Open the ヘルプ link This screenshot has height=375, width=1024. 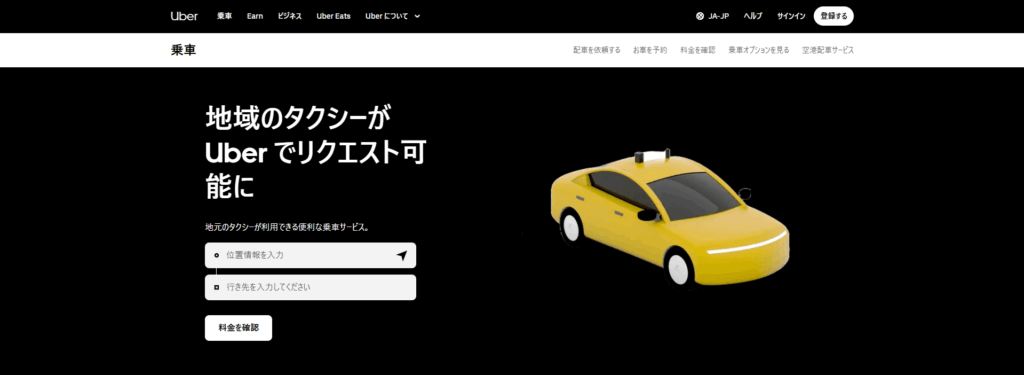coord(752,16)
